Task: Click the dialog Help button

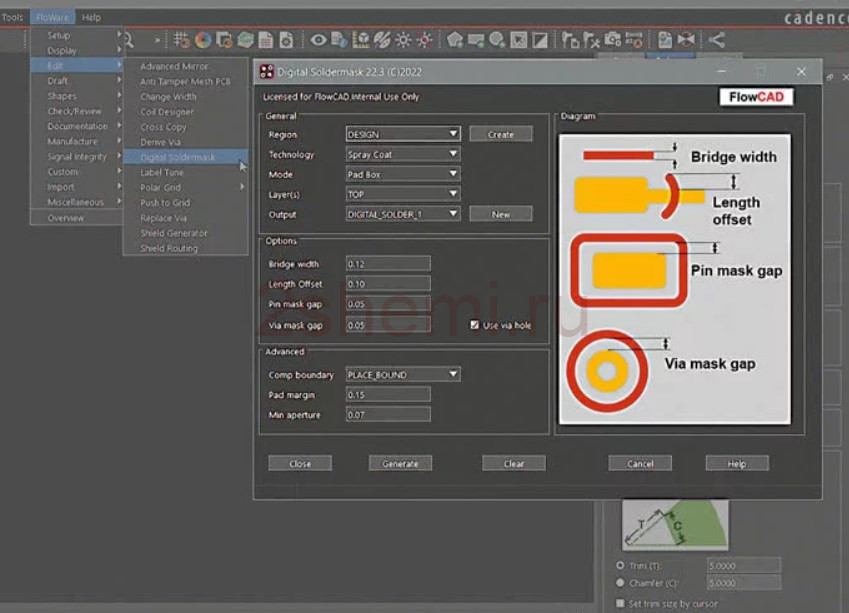Action: [x=737, y=464]
